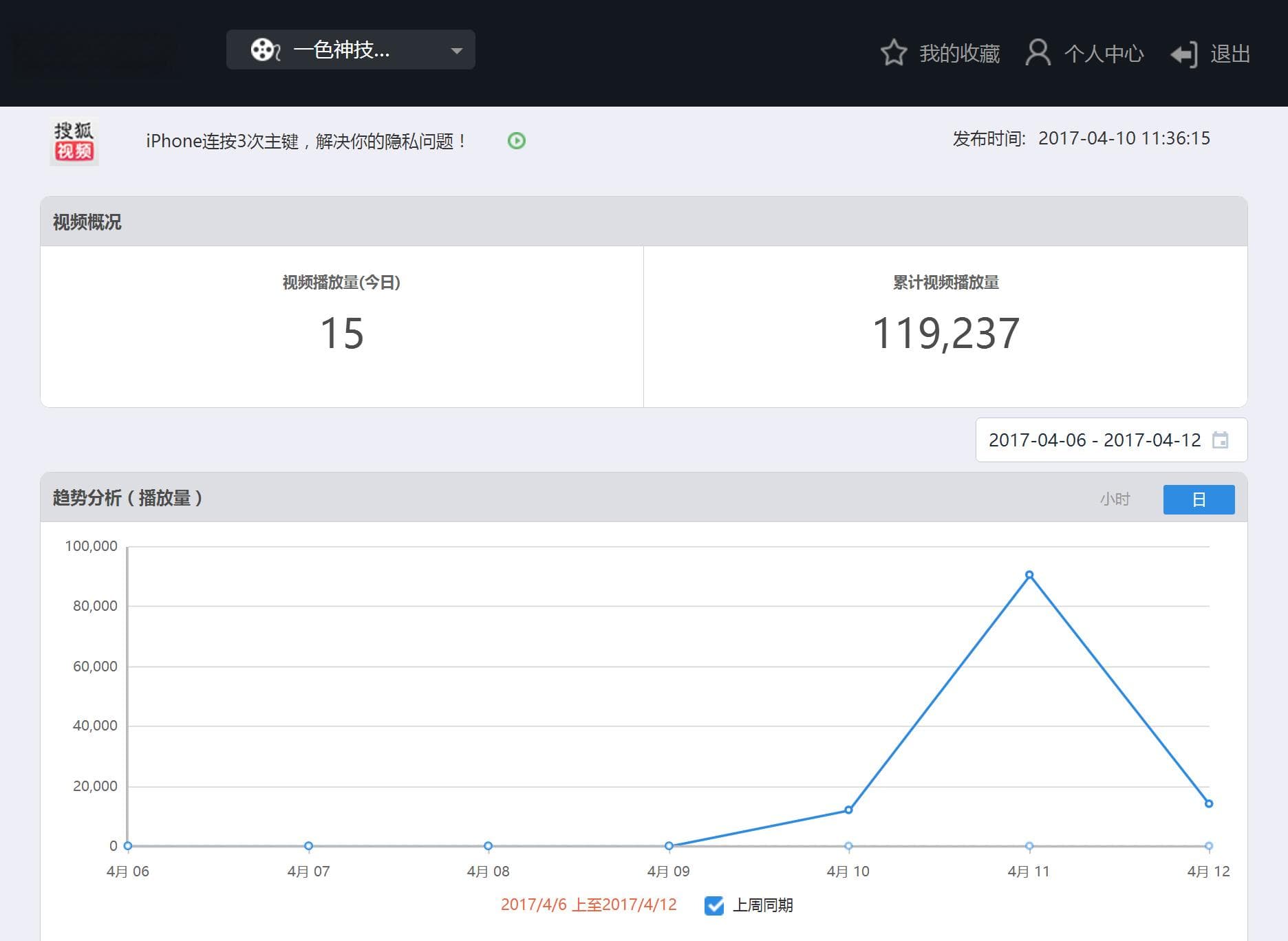Screen dimensions: 1288x941
Task: Click the 80,000 y-axis label
Action: [x=95, y=606]
